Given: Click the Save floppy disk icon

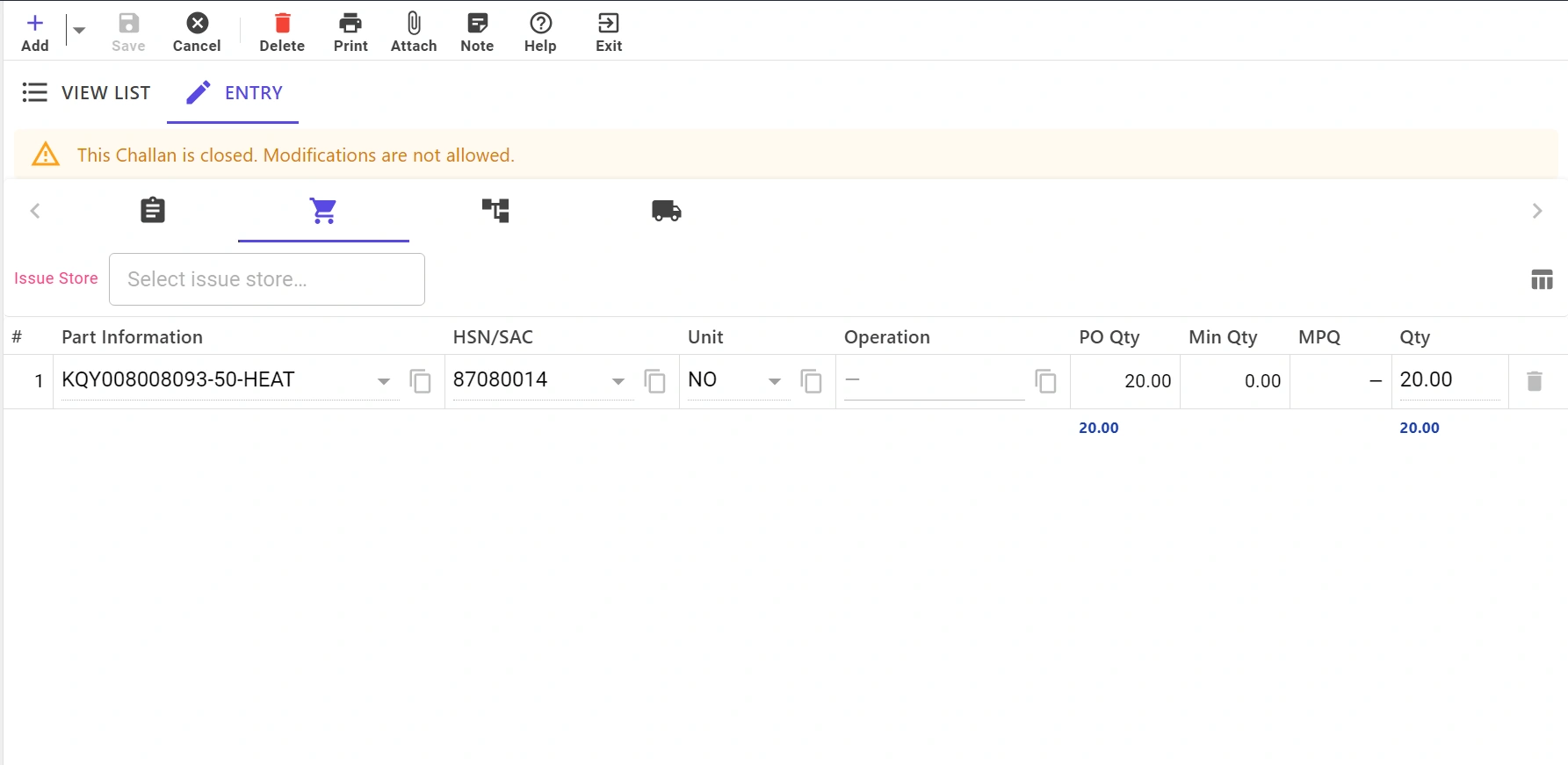Looking at the screenshot, I should point(129,24).
